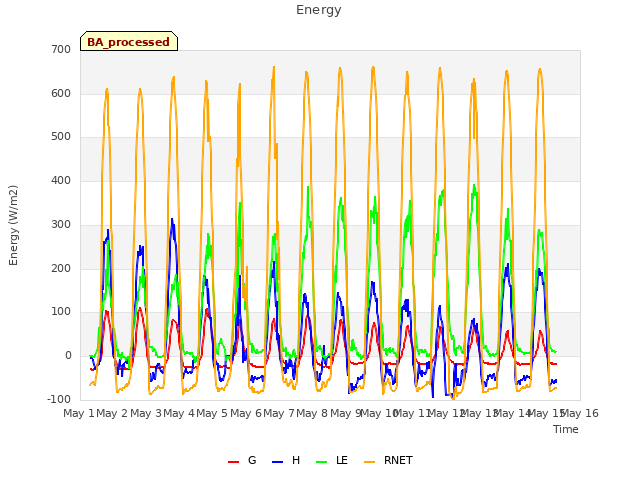Image resolution: width=640 pixels, height=480 pixels.
Task: Click the 0 y-axis tick label
Action: (68, 356)
